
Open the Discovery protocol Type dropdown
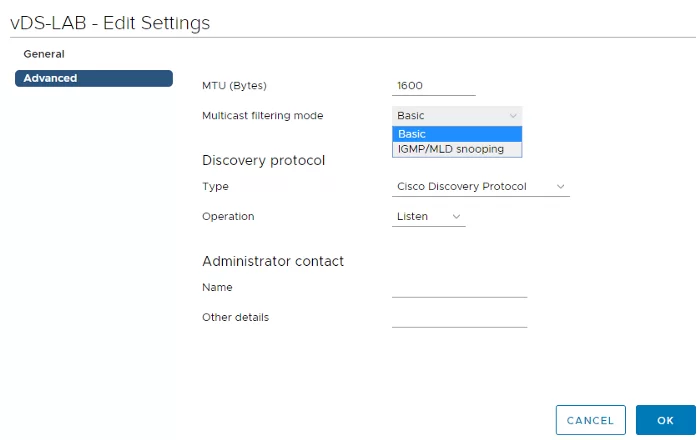[481, 187]
